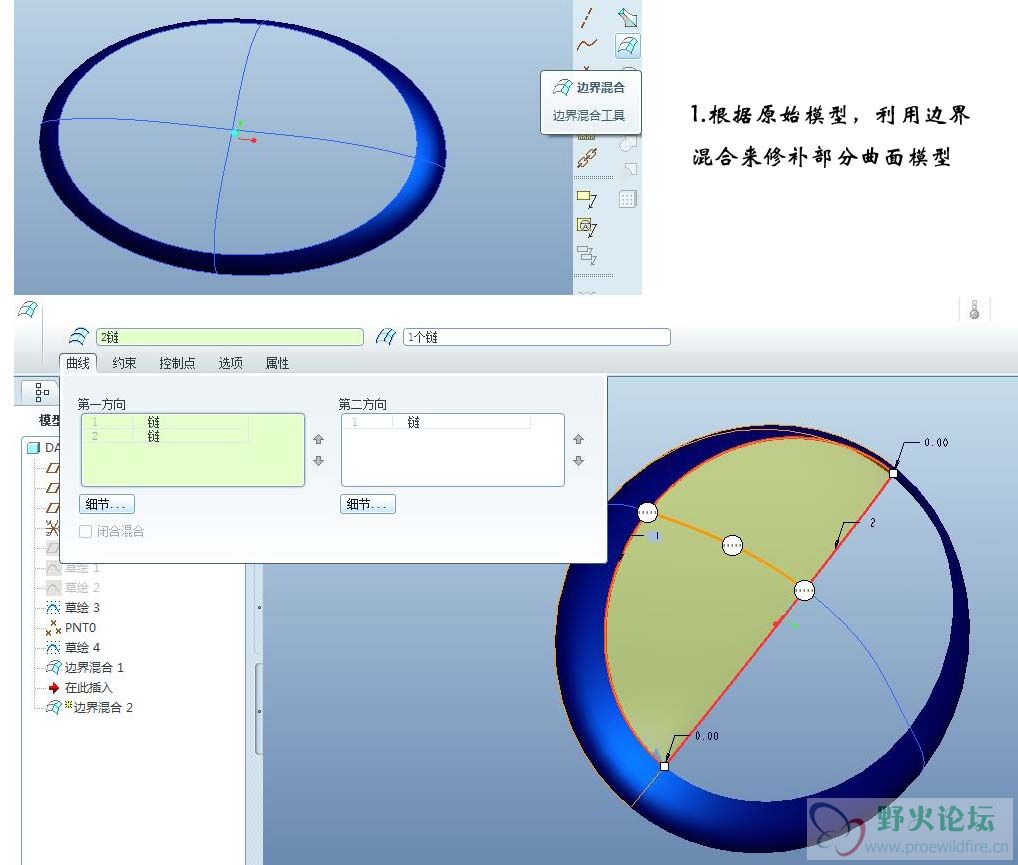Select the Boundary Blend (边界混合) toolbar icon
The width and height of the screenshot is (1018, 865).
627,46
